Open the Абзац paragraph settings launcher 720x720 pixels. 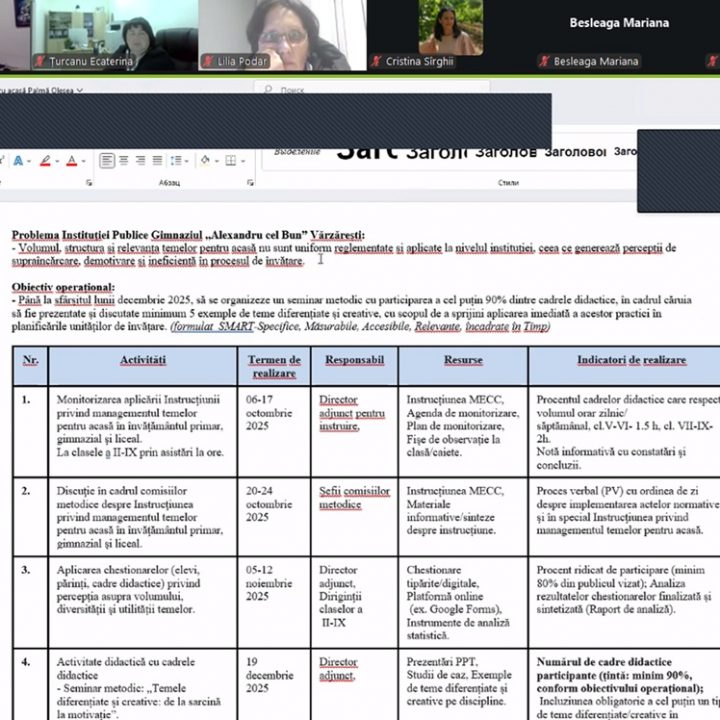click(x=247, y=184)
